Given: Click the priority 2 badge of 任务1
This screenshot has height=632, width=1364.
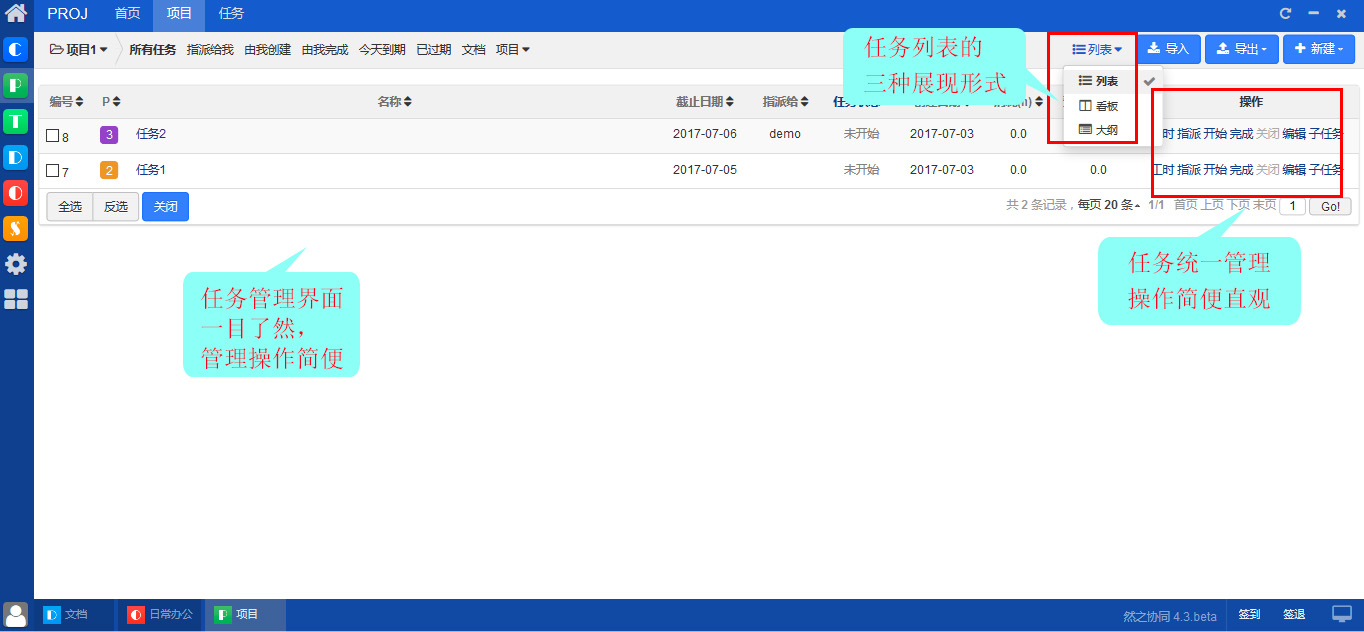Looking at the screenshot, I should pyautogui.click(x=109, y=170).
